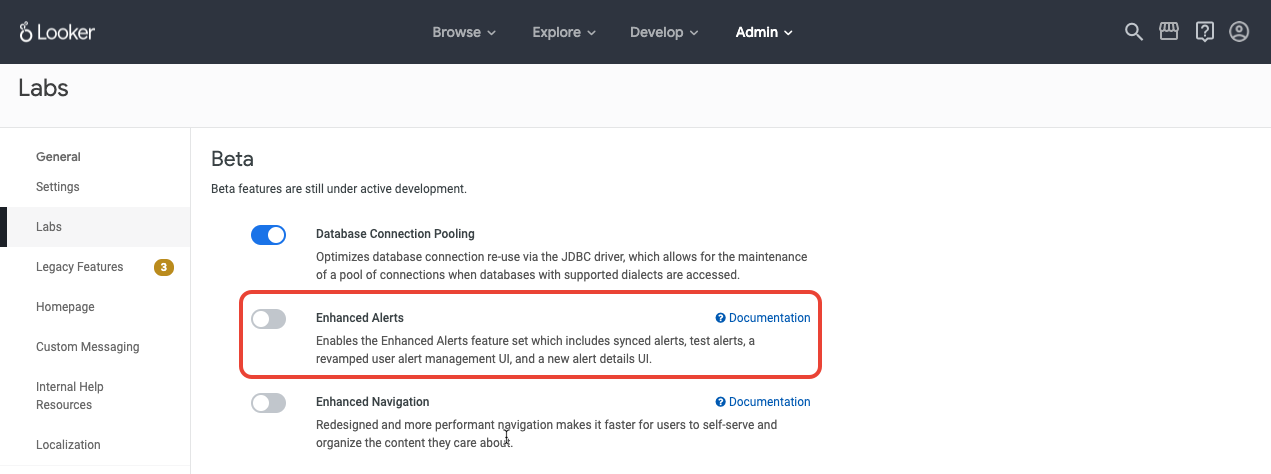1271x474 pixels.
Task: Expand the Develop dropdown menu
Action: (x=664, y=32)
